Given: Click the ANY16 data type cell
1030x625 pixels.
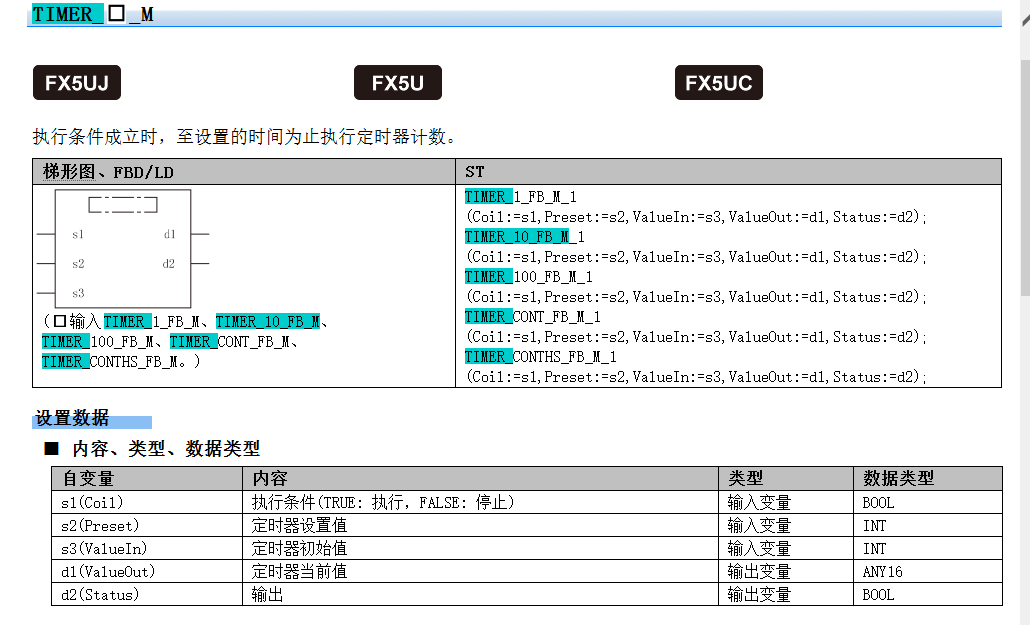Looking at the screenshot, I should [883, 571].
